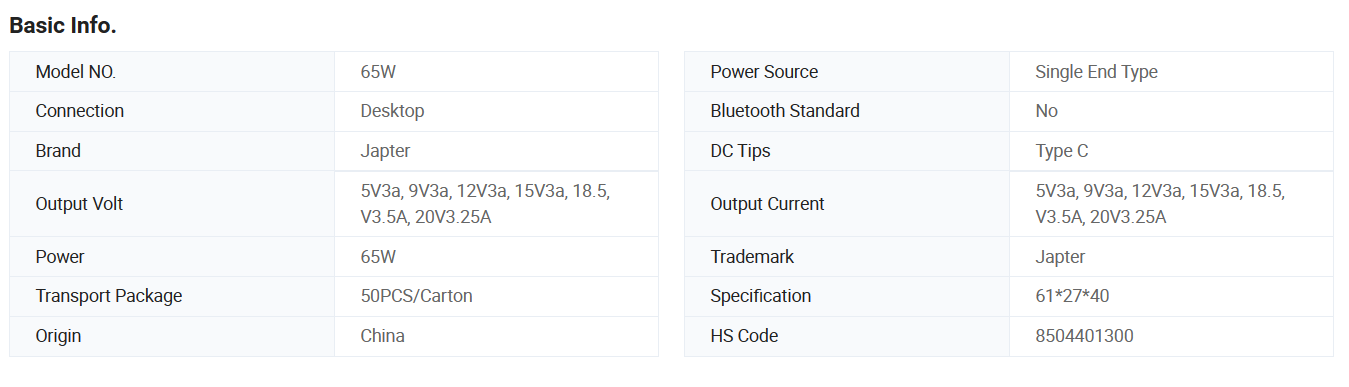Select the Japter brand value

coord(385,151)
